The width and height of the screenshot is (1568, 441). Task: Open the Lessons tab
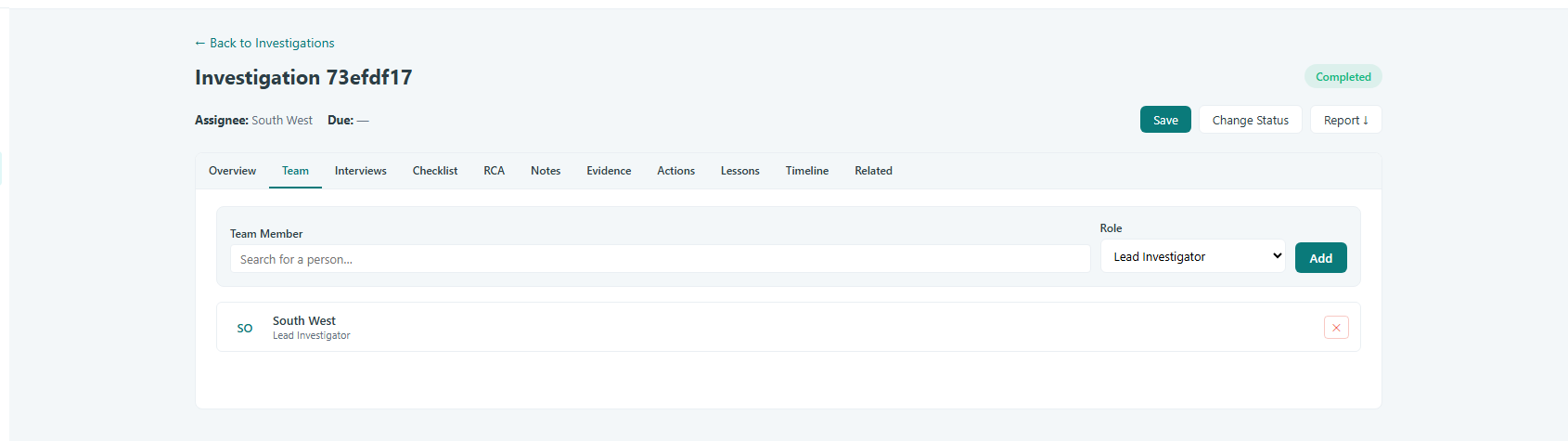click(740, 171)
